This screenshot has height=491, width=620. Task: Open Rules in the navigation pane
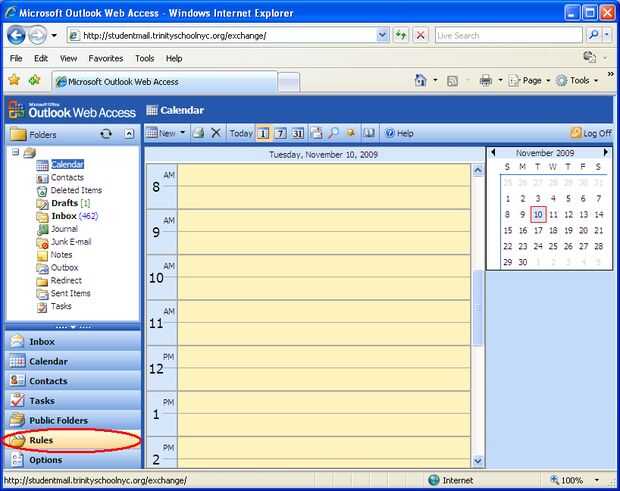pos(73,440)
